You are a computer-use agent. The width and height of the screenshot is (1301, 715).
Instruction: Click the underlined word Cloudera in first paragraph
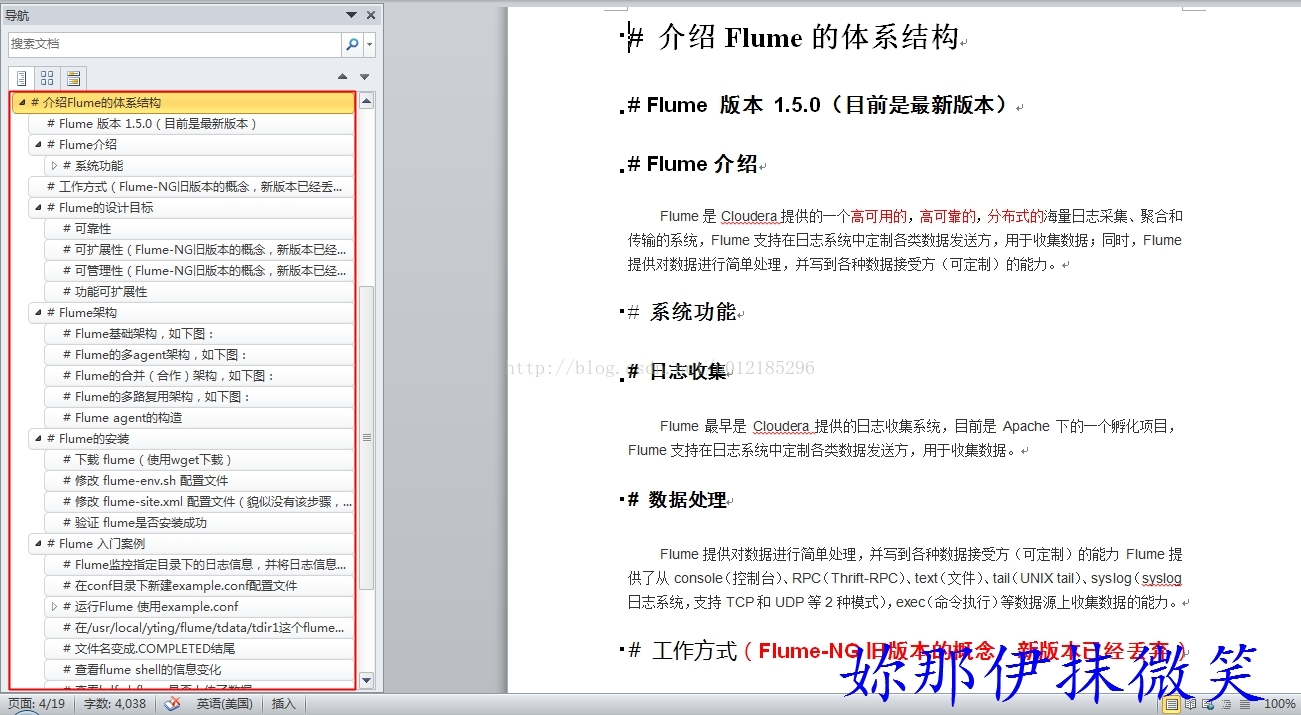pos(751,216)
